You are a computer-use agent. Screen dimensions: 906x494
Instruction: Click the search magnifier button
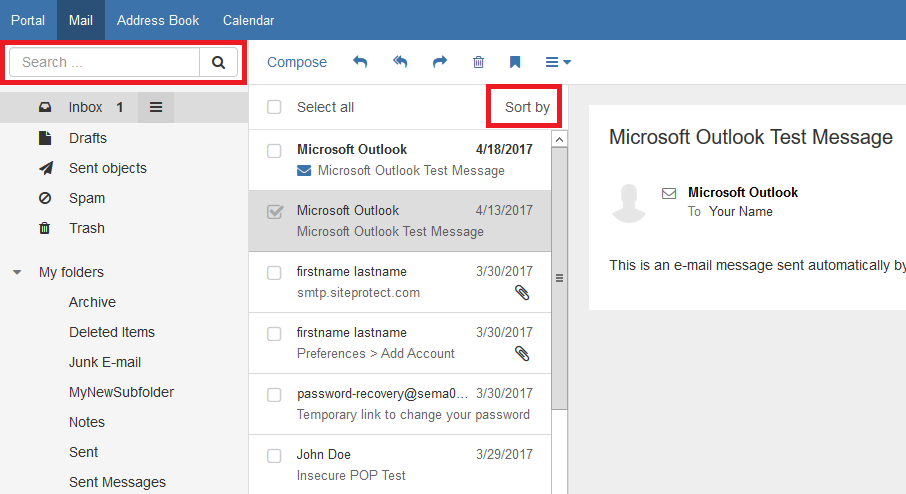[218, 62]
